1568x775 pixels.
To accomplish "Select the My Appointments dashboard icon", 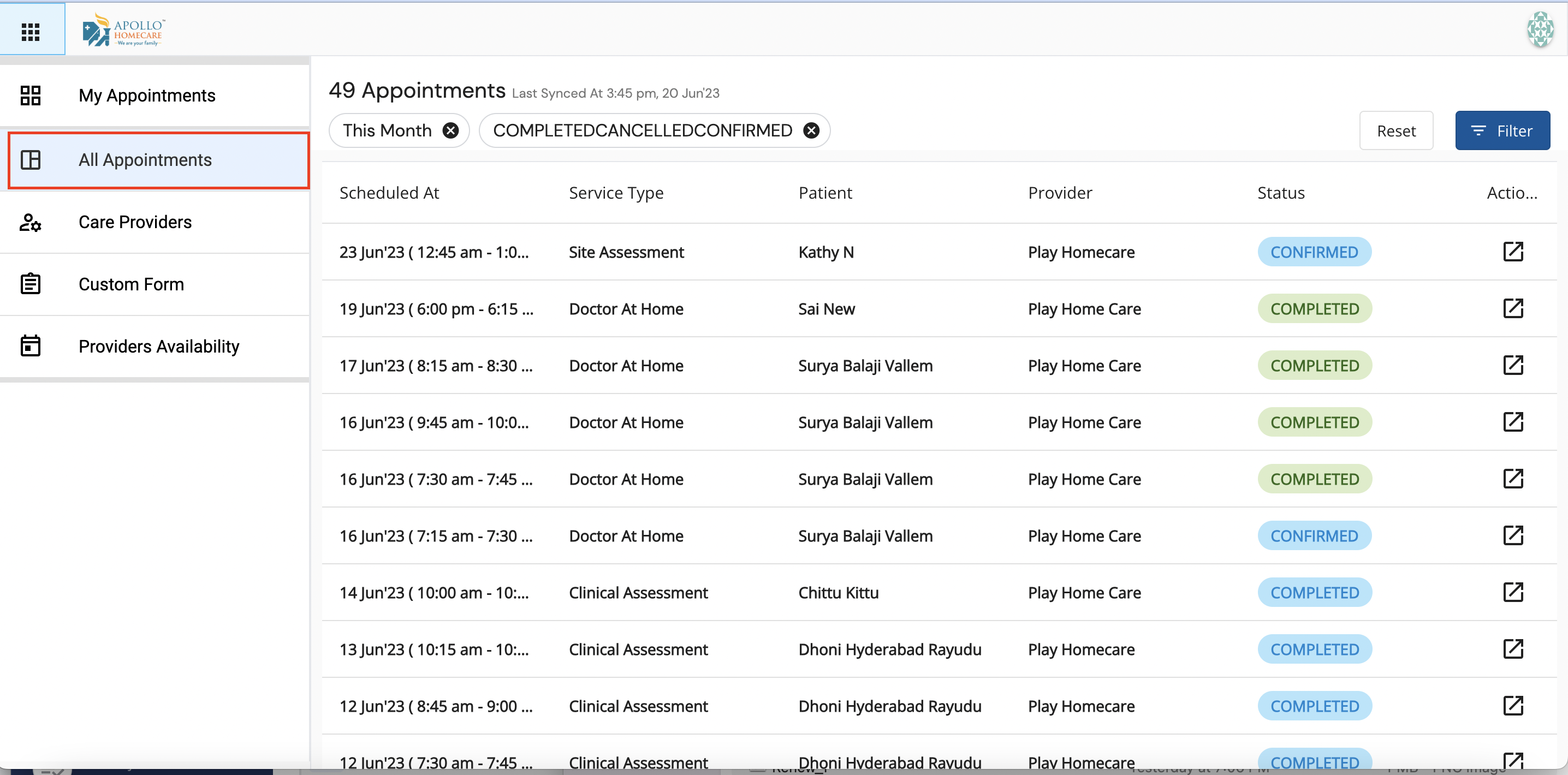I will tap(31, 96).
